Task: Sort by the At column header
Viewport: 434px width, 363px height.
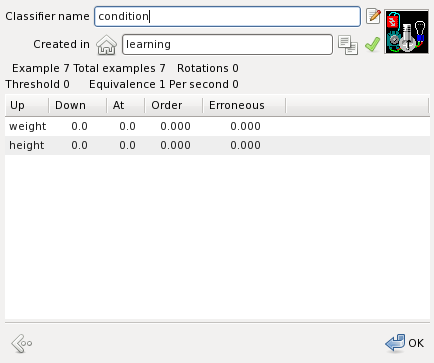Action: (126, 105)
